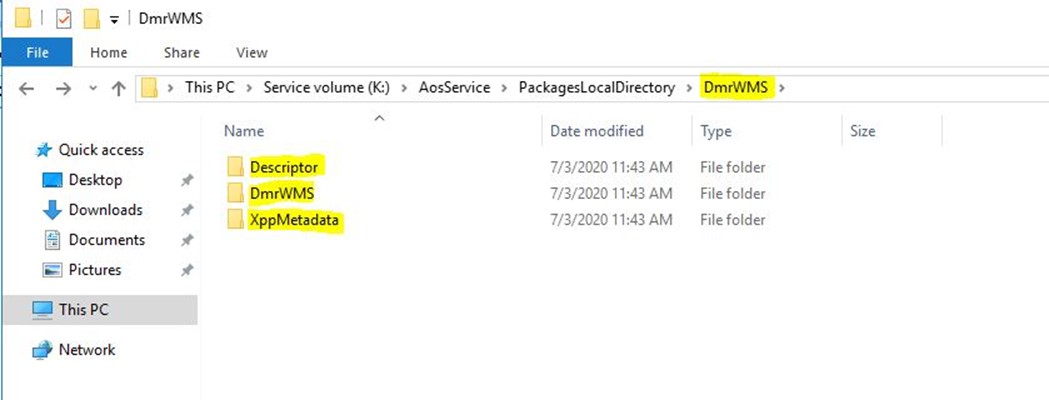Expand chevron after PackagesLocalDirectory in address bar
Image resolution: width=1049 pixels, height=400 pixels.
pyautogui.click(x=689, y=88)
